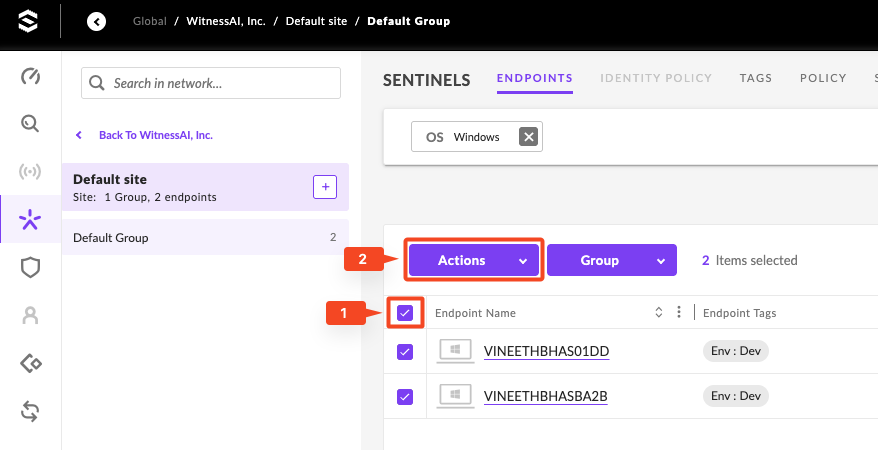Image resolution: width=878 pixels, height=450 pixels.
Task: Open the Actions dropdown
Action: [474, 260]
